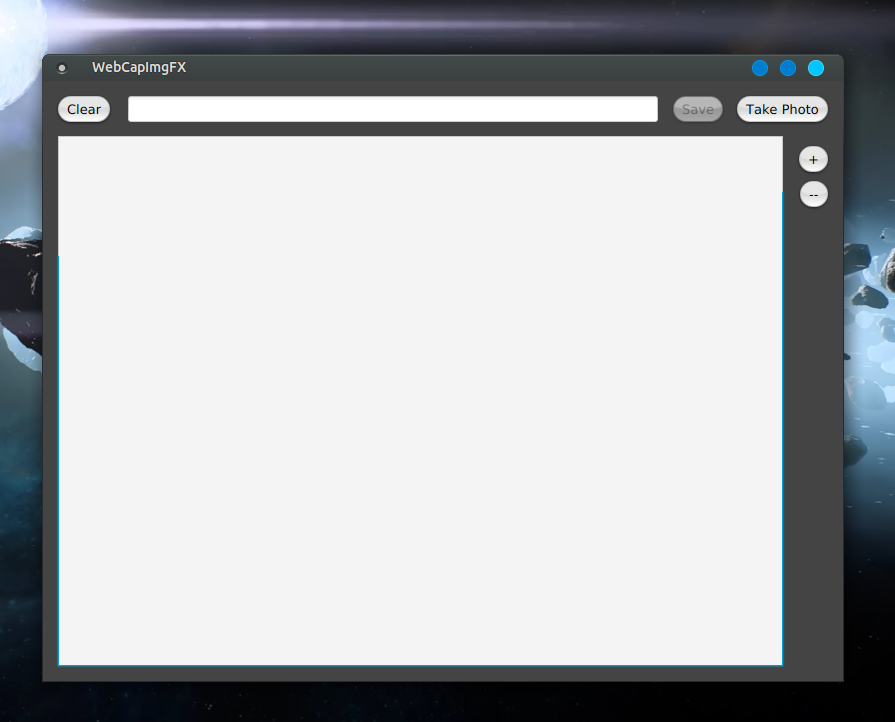Click the Clear button

84,109
